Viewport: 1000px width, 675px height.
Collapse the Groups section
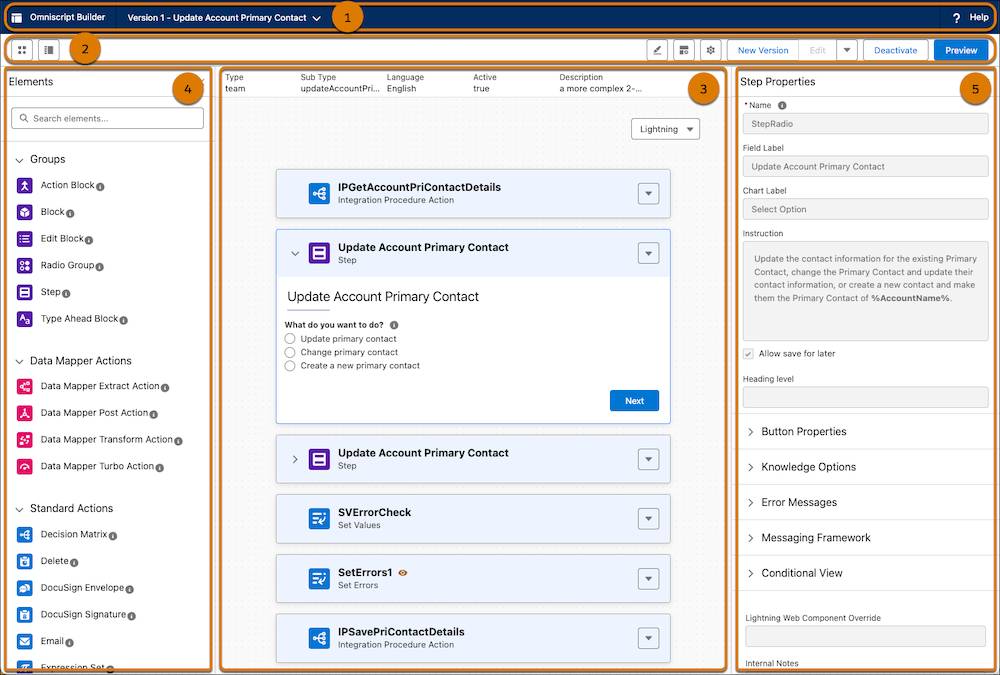[19, 160]
